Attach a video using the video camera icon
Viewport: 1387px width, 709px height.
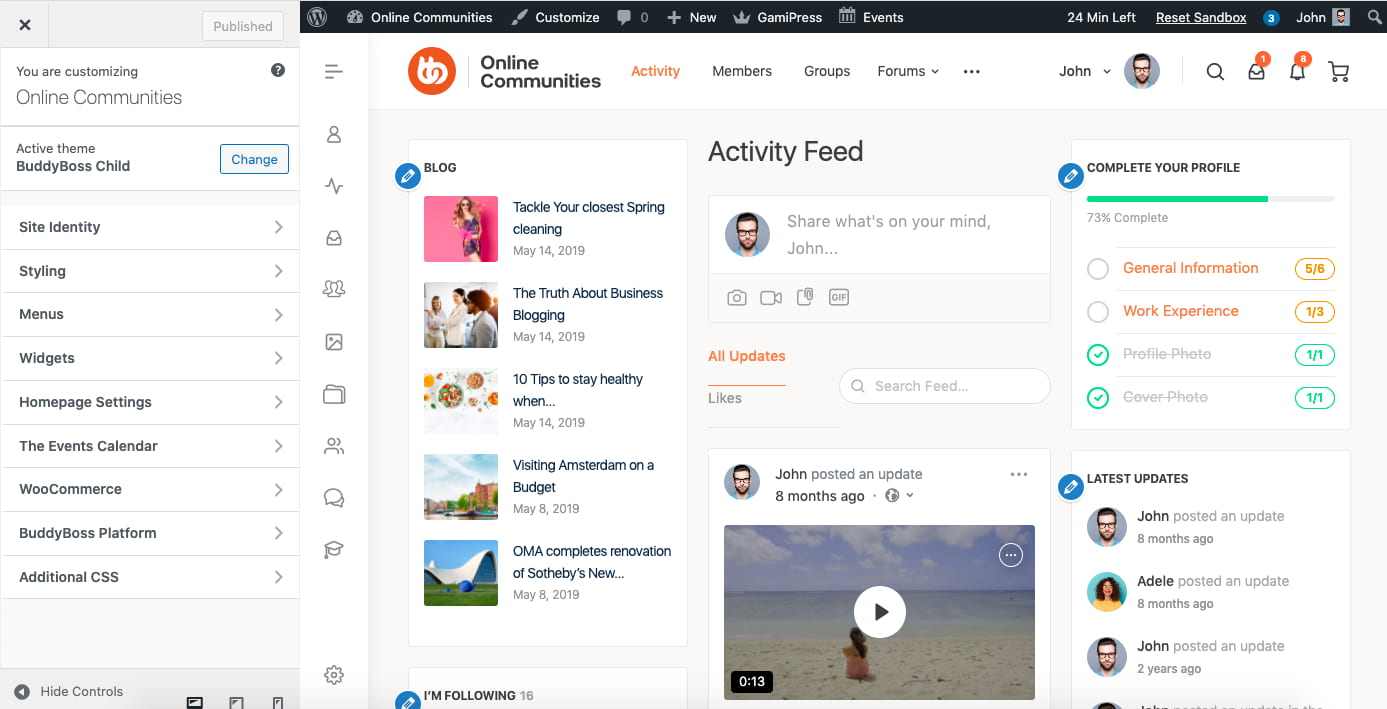click(x=770, y=296)
